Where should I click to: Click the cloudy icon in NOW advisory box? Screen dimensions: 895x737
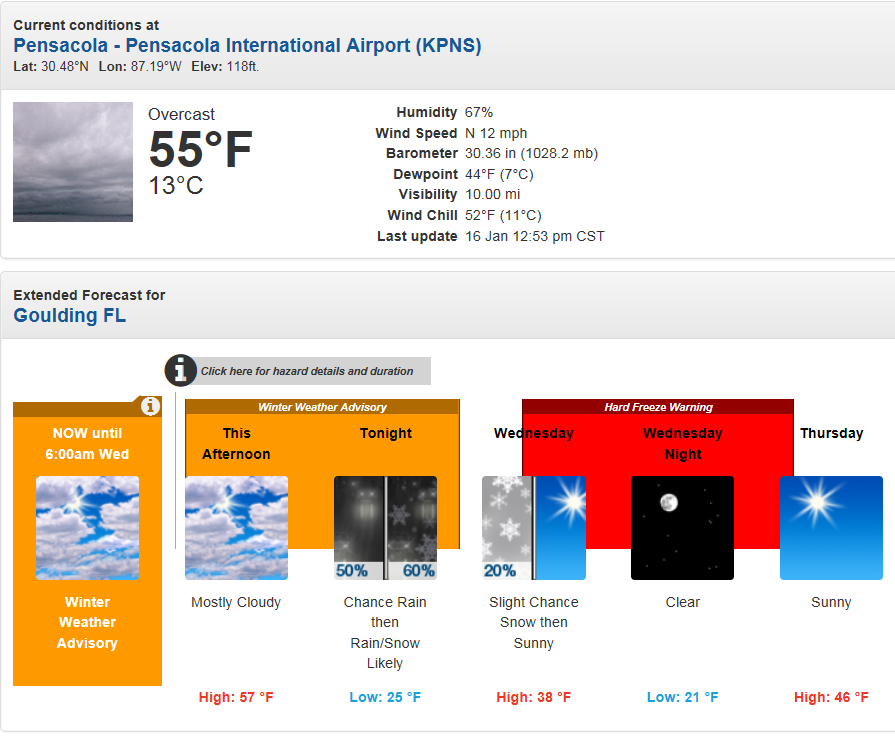click(x=87, y=528)
